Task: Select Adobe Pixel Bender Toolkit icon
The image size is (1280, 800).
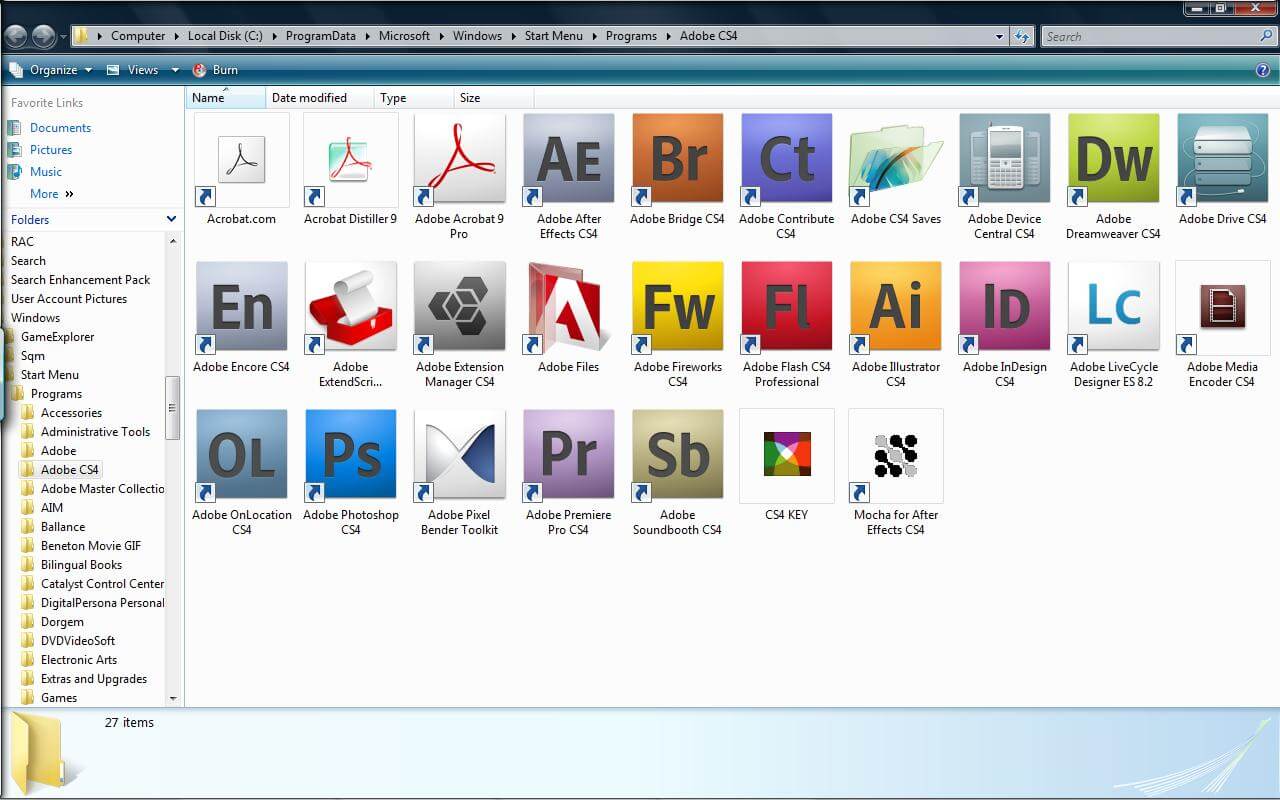Action: 459,456
